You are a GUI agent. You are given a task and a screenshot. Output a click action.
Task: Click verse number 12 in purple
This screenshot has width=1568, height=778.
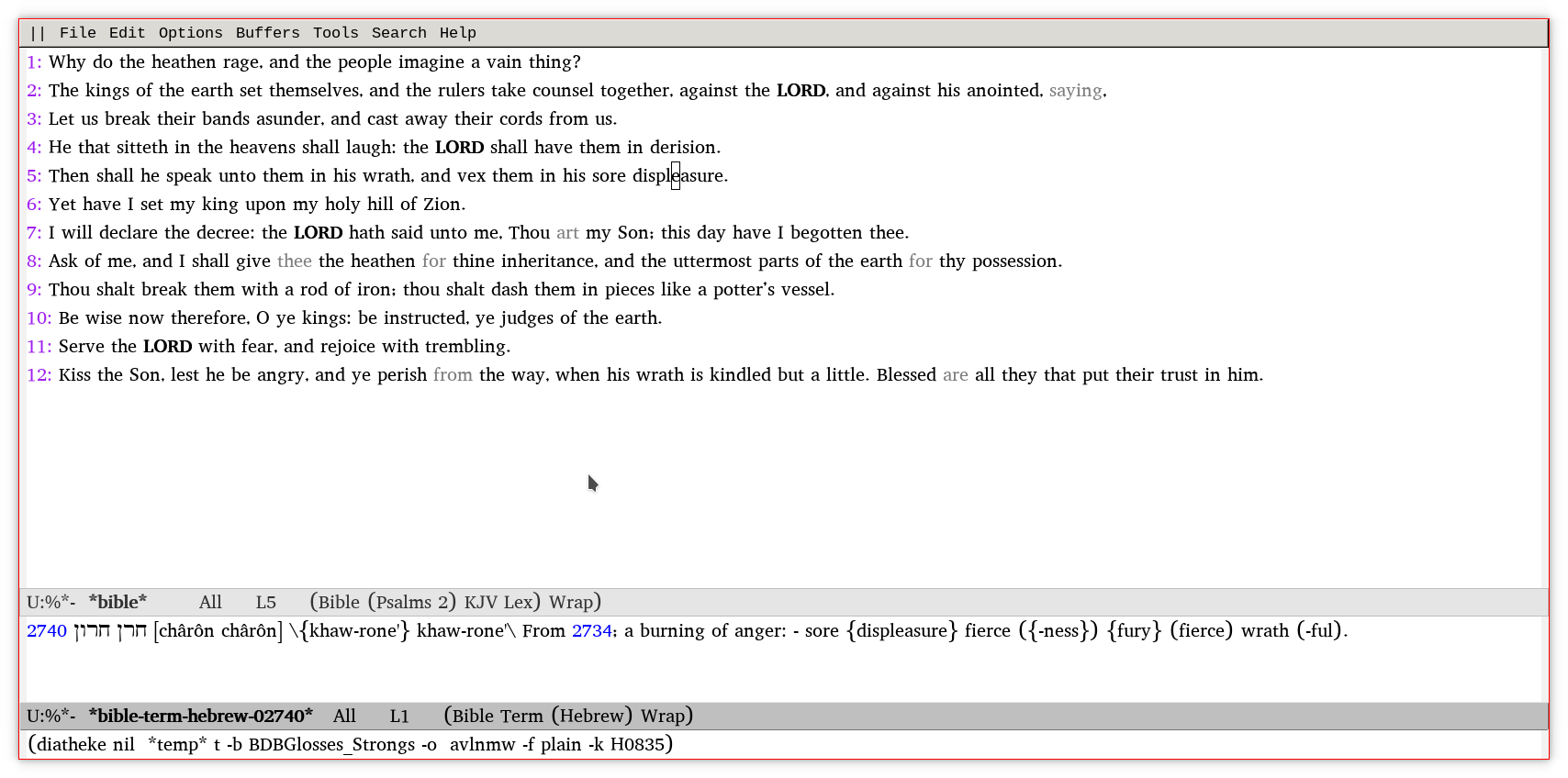[38, 375]
